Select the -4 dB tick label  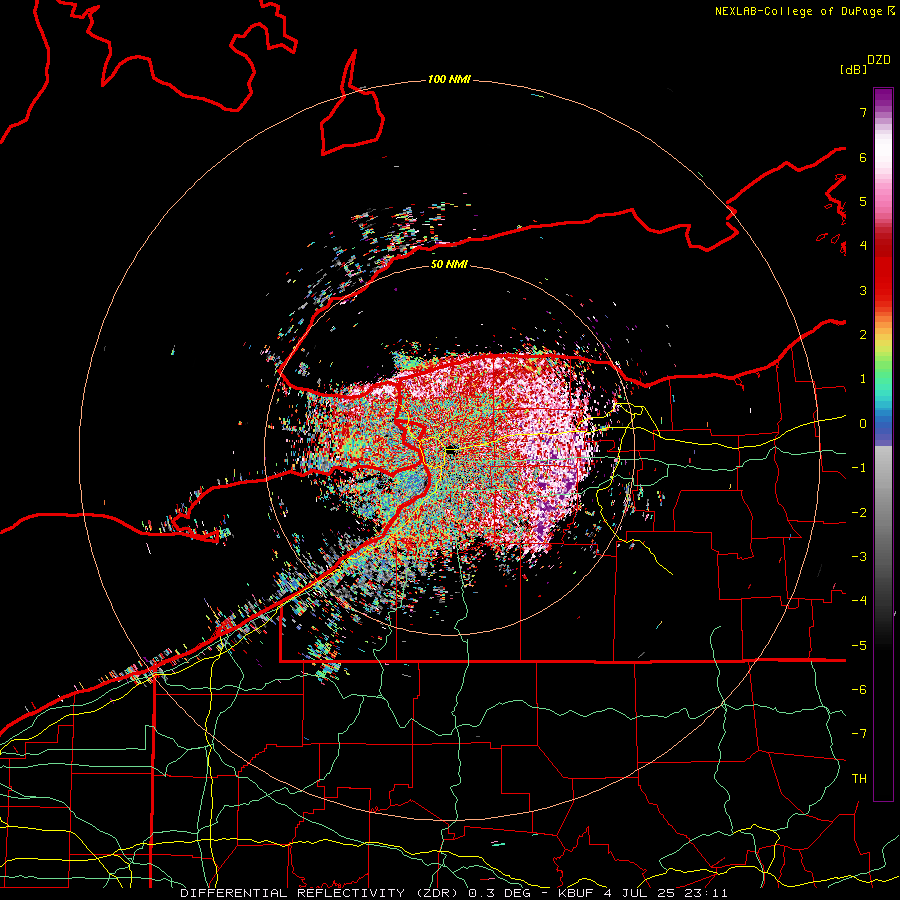click(859, 601)
